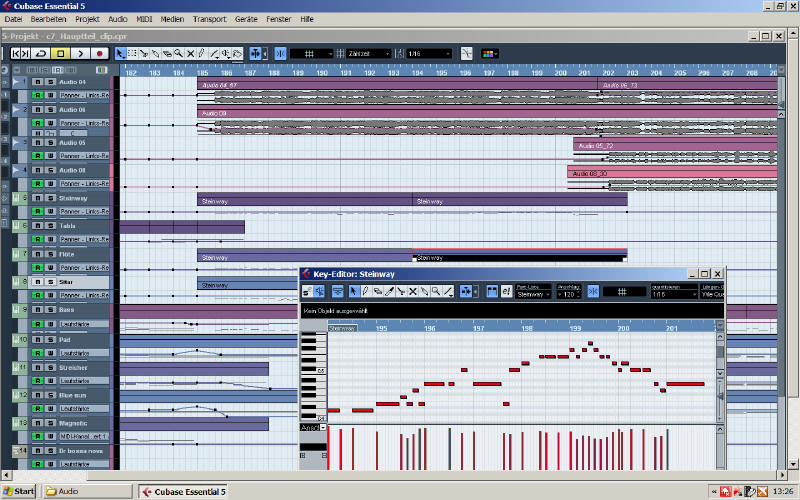Open the Transport menu

[209, 19]
